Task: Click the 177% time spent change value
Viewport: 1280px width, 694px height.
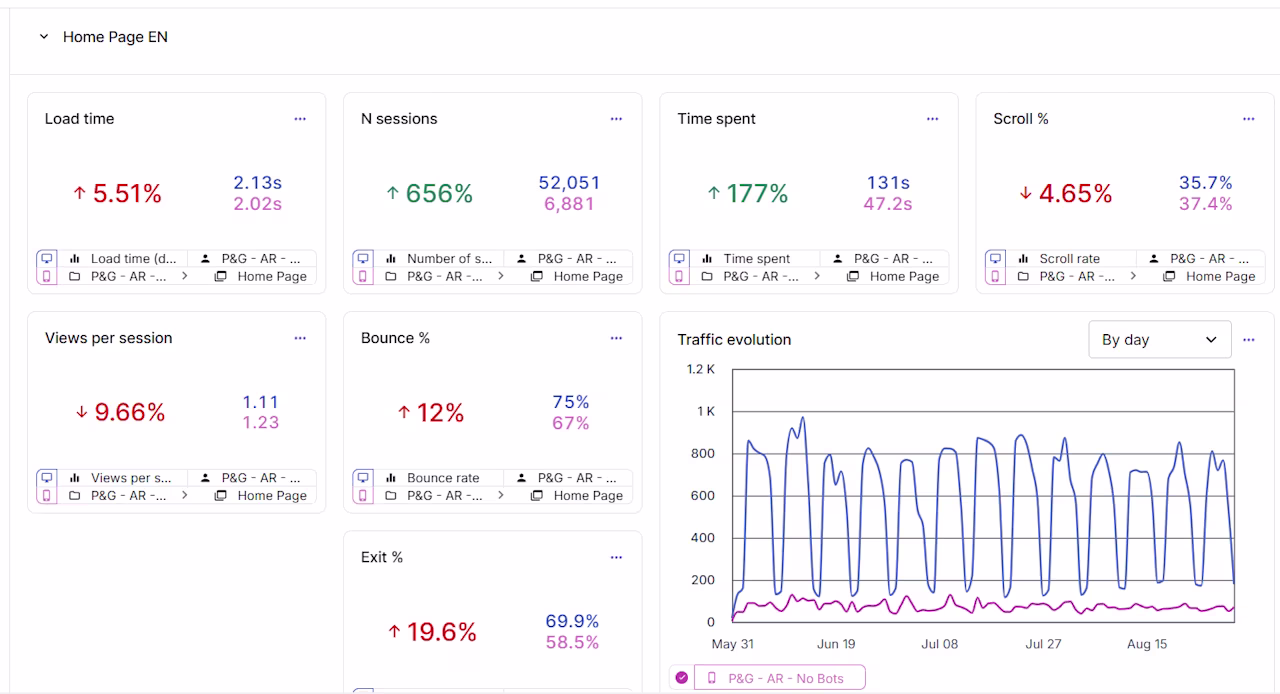Action: tap(757, 193)
